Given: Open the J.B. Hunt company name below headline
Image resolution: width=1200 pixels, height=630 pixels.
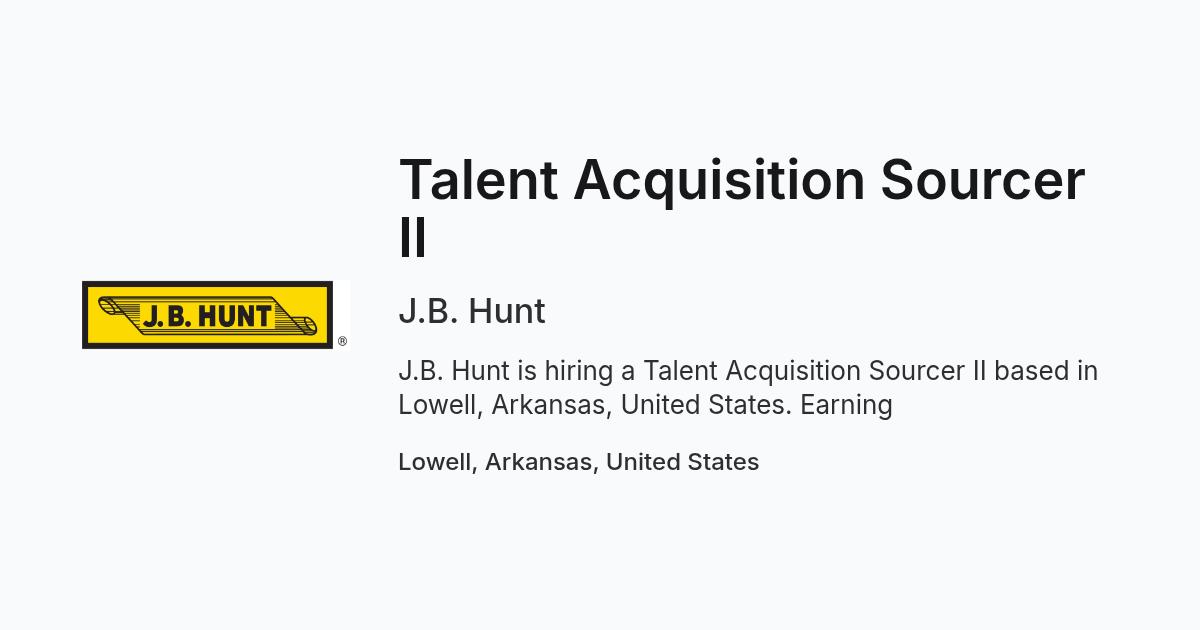Looking at the screenshot, I should [x=472, y=311].
